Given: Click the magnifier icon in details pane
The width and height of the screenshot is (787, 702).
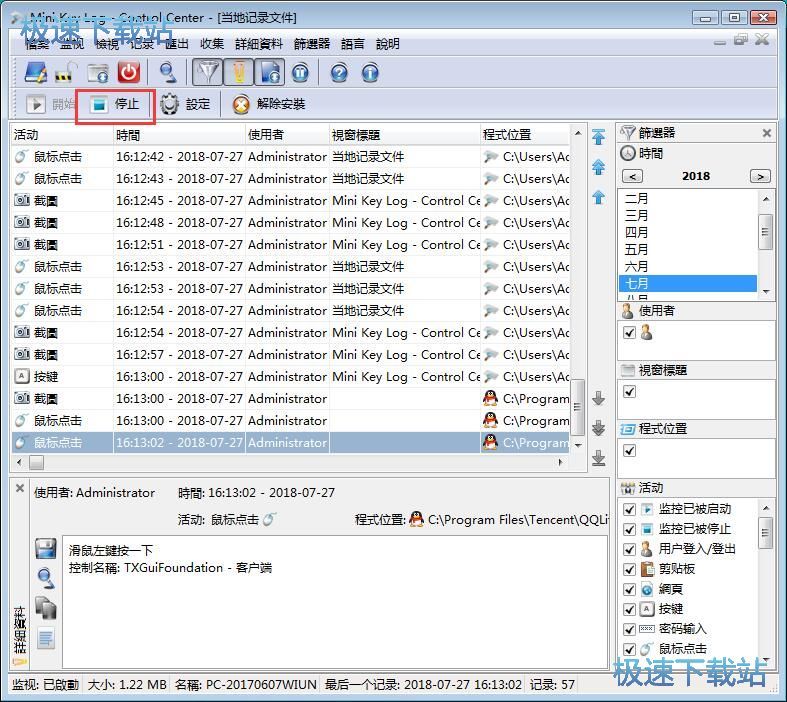Looking at the screenshot, I should [x=46, y=579].
